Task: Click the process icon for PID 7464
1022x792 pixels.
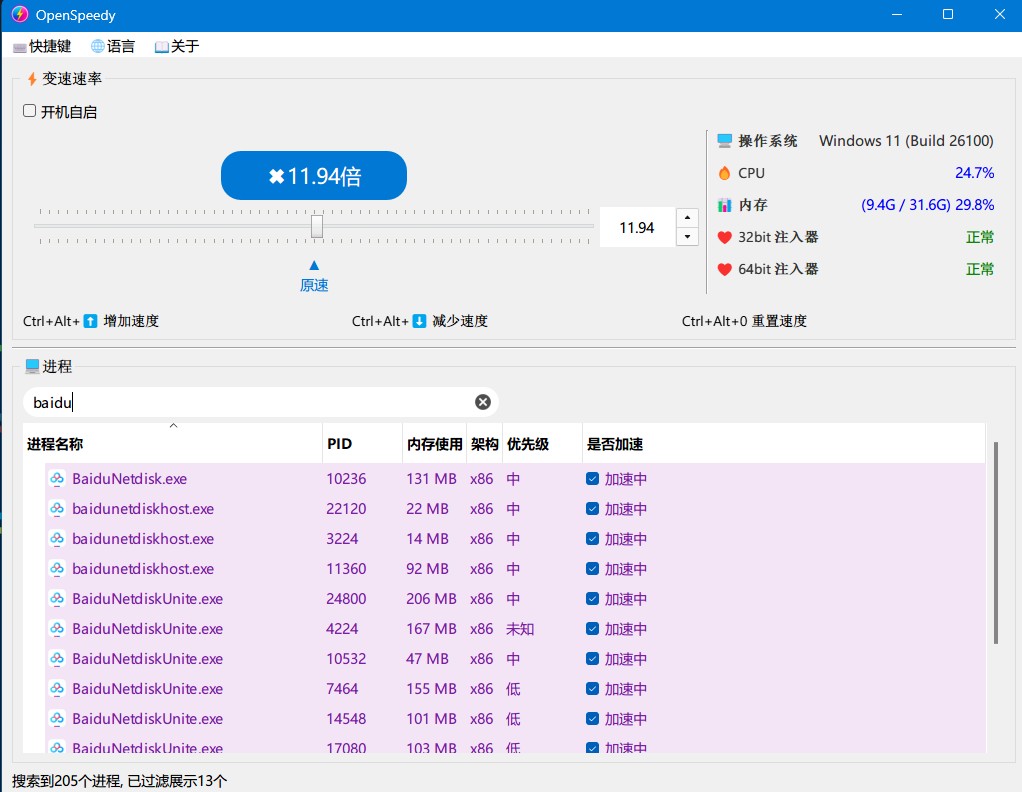Action: pyautogui.click(x=57, y=689)
